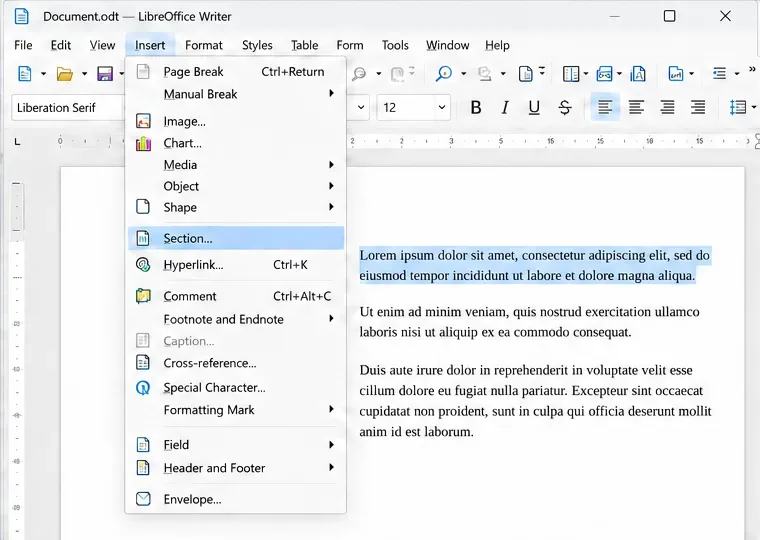Click the Save floppy disk icon
The height and width of the screenshot is (540, 760).
105,74
